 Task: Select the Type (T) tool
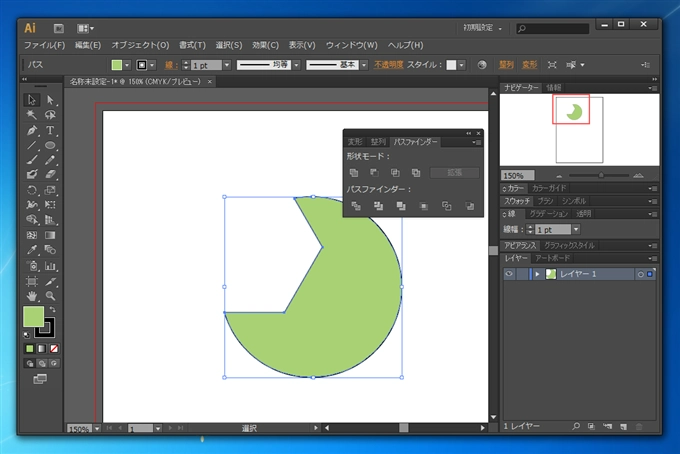(x=50, y=130)
